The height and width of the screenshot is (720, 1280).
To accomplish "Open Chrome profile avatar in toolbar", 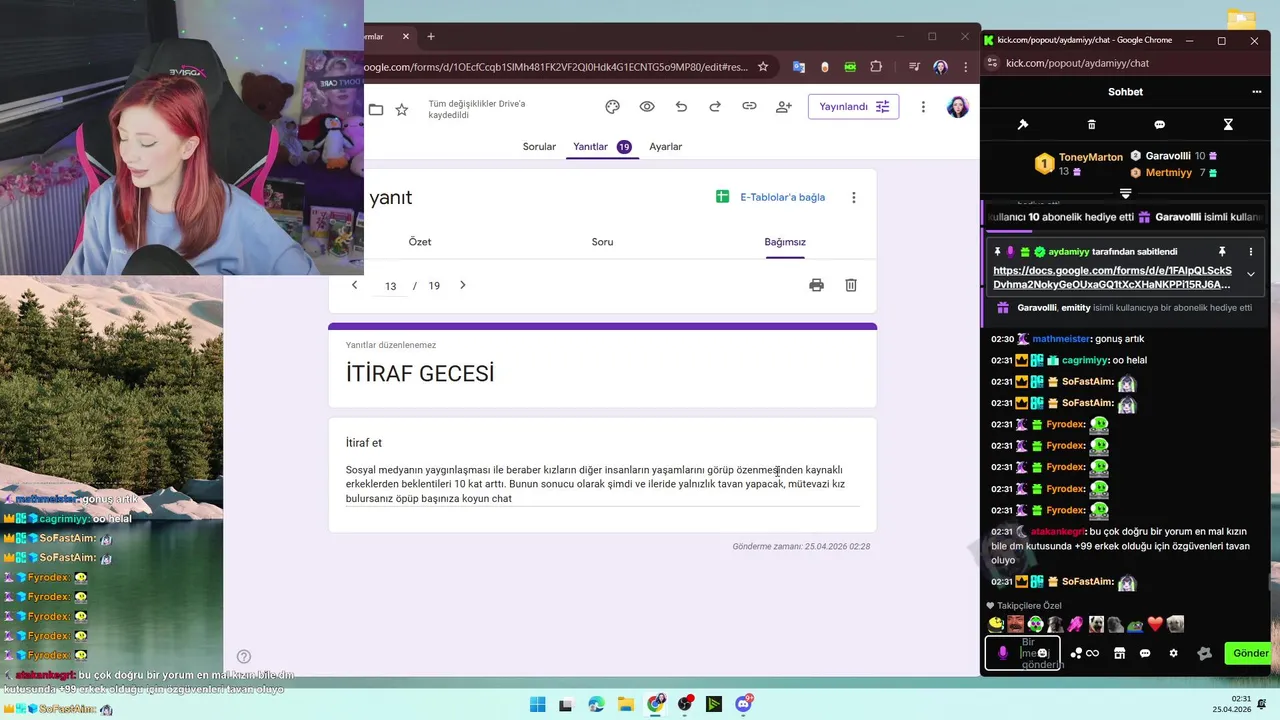I will pyautogui.click(x=940, y=67).
